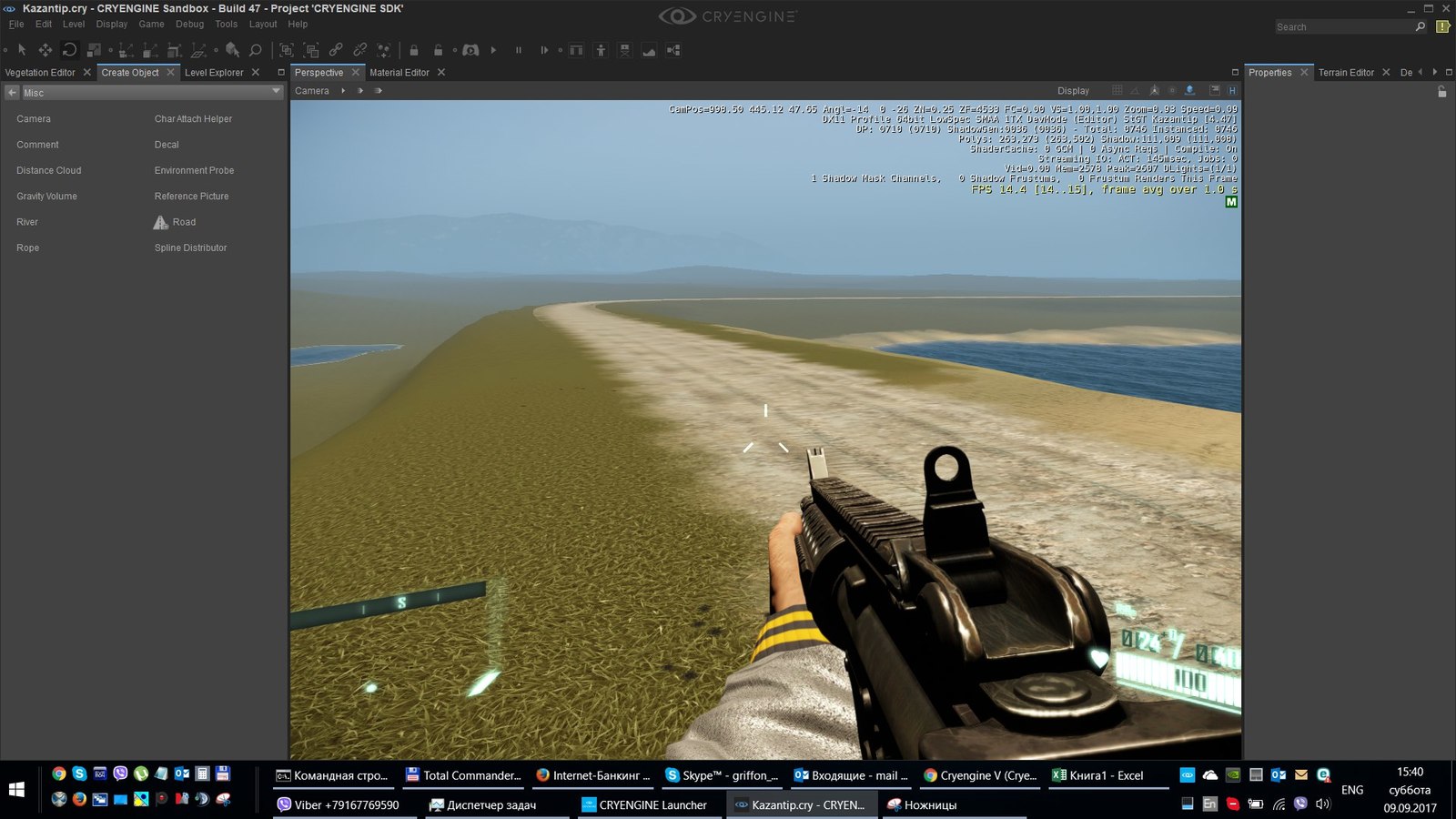Activate the Move tool (four arrows)
This screenshot has height=819, width=1456.
tap(45, 50)
